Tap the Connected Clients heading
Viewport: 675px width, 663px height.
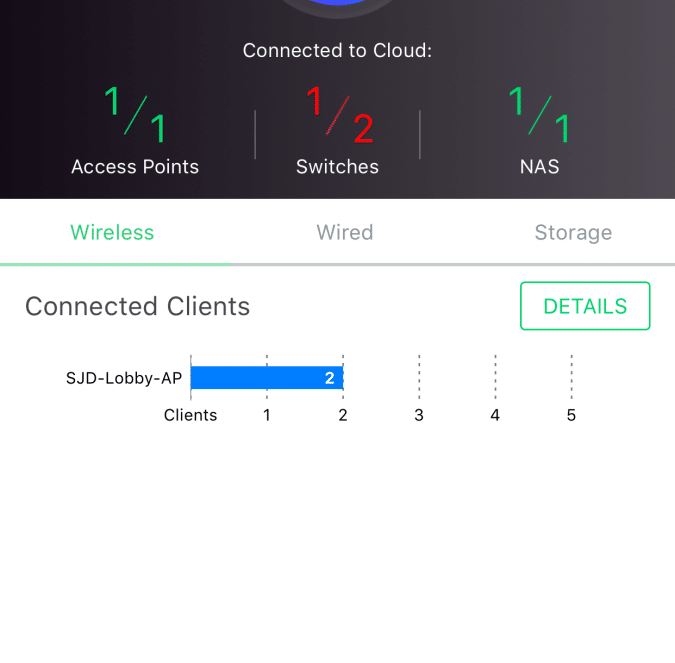pos(137,307)
